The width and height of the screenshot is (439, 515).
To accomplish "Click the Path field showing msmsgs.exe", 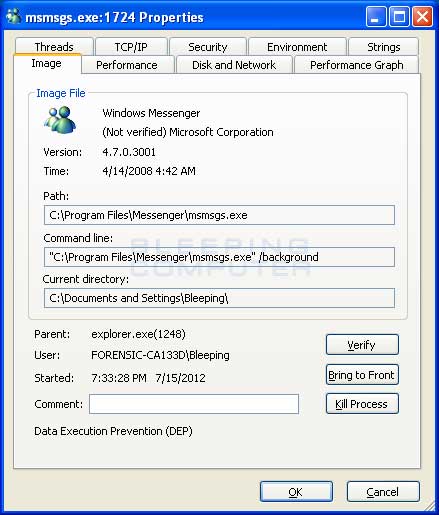I will click(x=219, y=215).
